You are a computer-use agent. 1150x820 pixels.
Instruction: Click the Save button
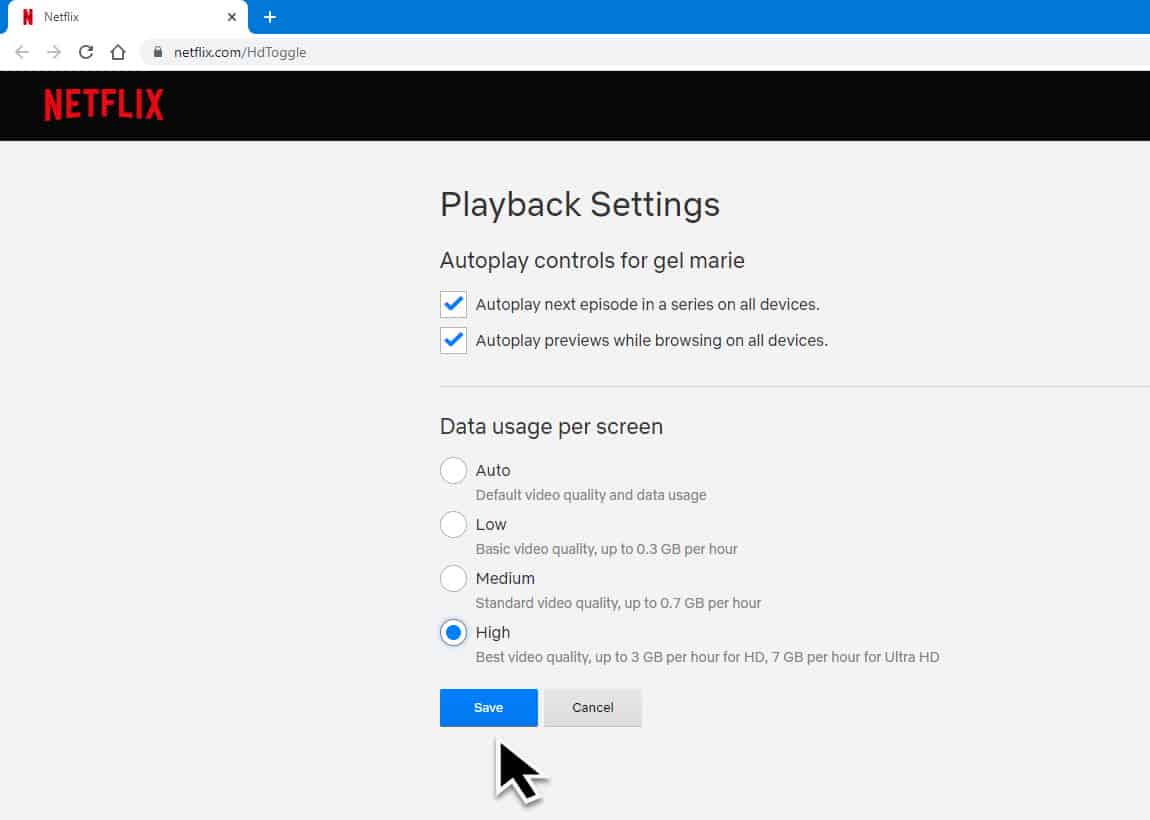tap(488, 708)
